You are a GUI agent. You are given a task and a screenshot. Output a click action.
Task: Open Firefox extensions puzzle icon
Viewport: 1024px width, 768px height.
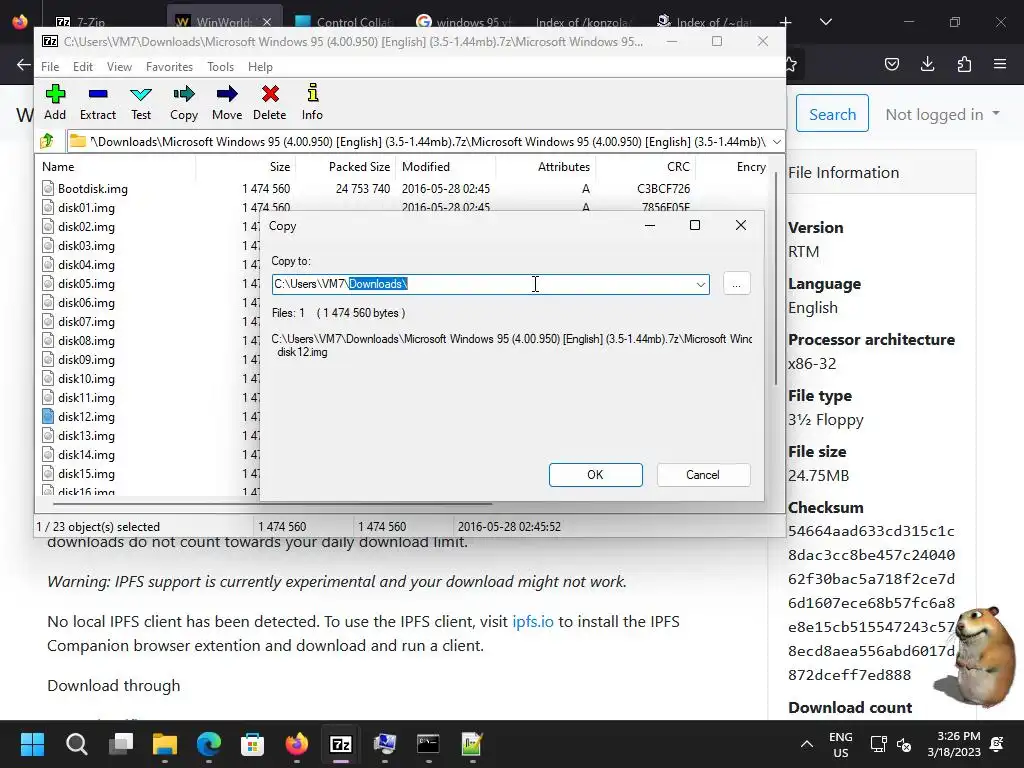click(x=964, y=64)
